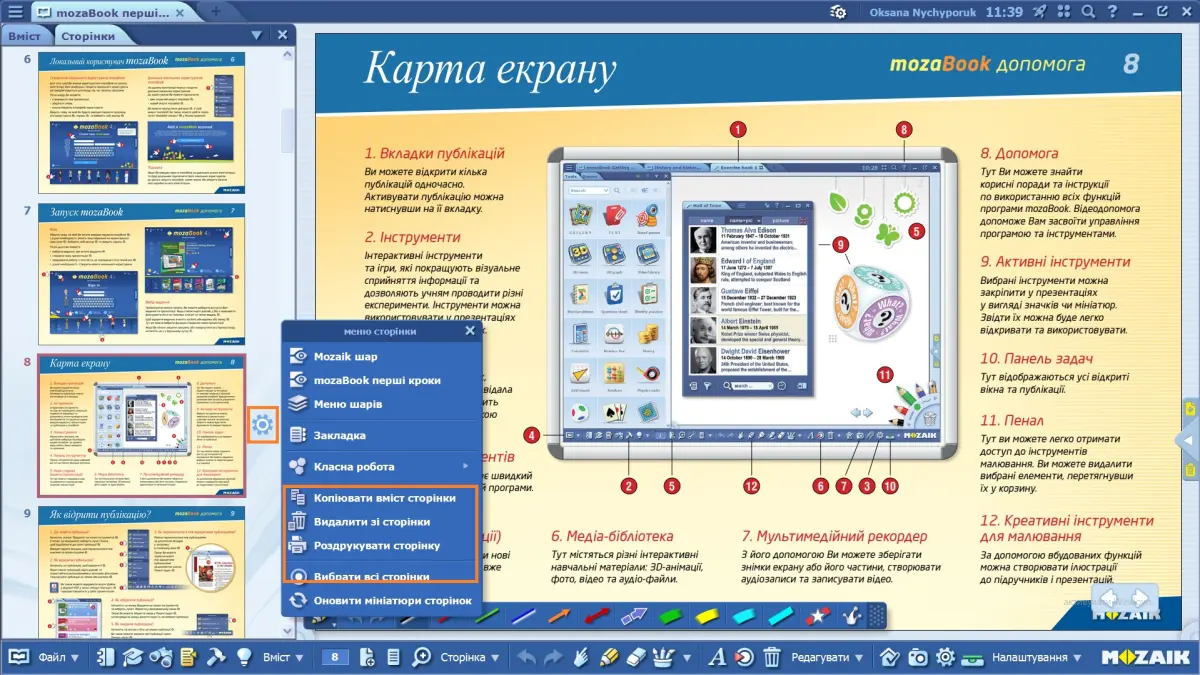
Task: Select the hand pointer tool
Action: [x=582, y=657]
